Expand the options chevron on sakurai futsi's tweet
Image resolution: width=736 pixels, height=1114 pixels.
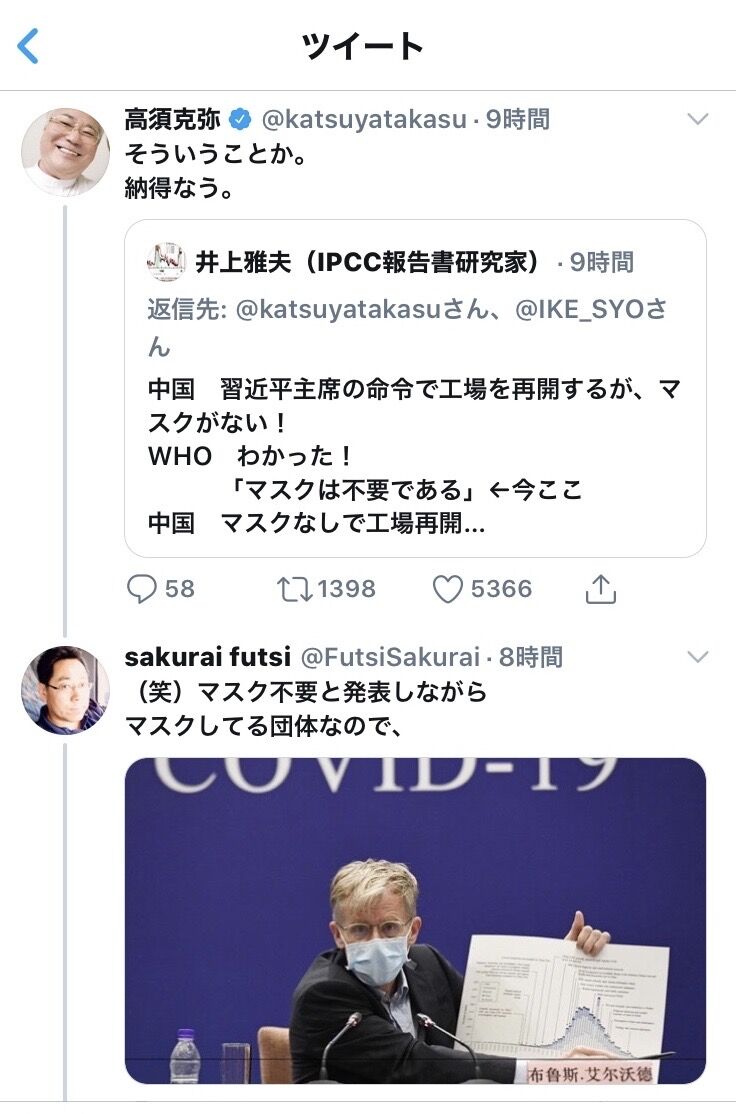(698, 656)
